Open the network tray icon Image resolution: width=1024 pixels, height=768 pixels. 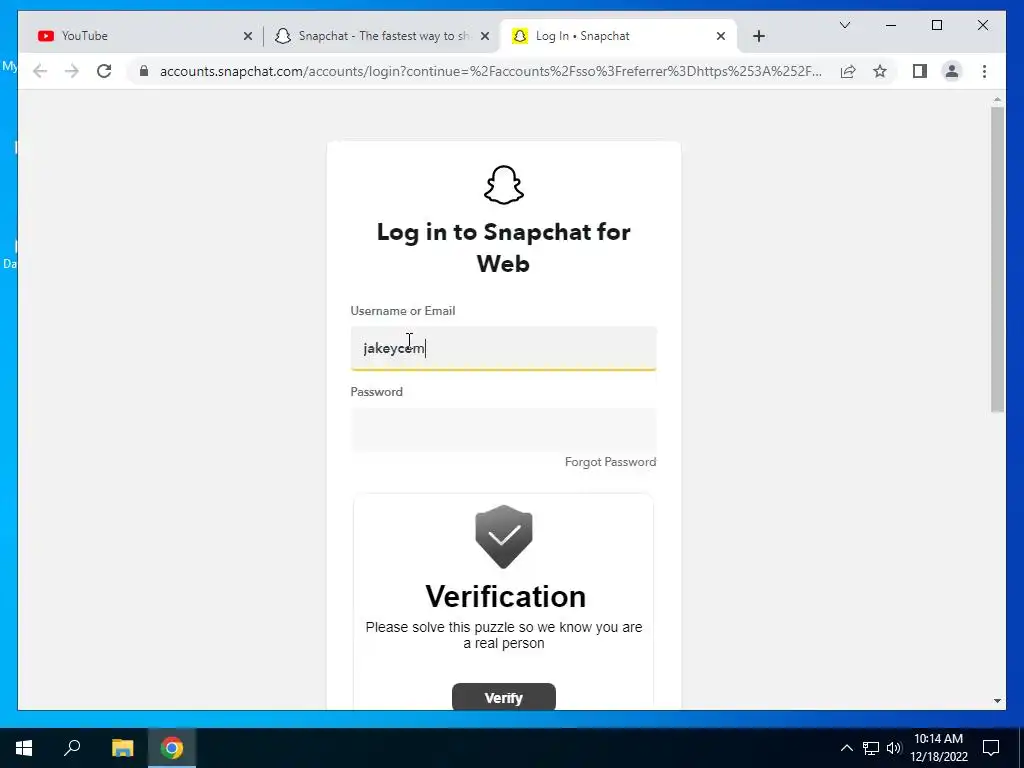871,748
